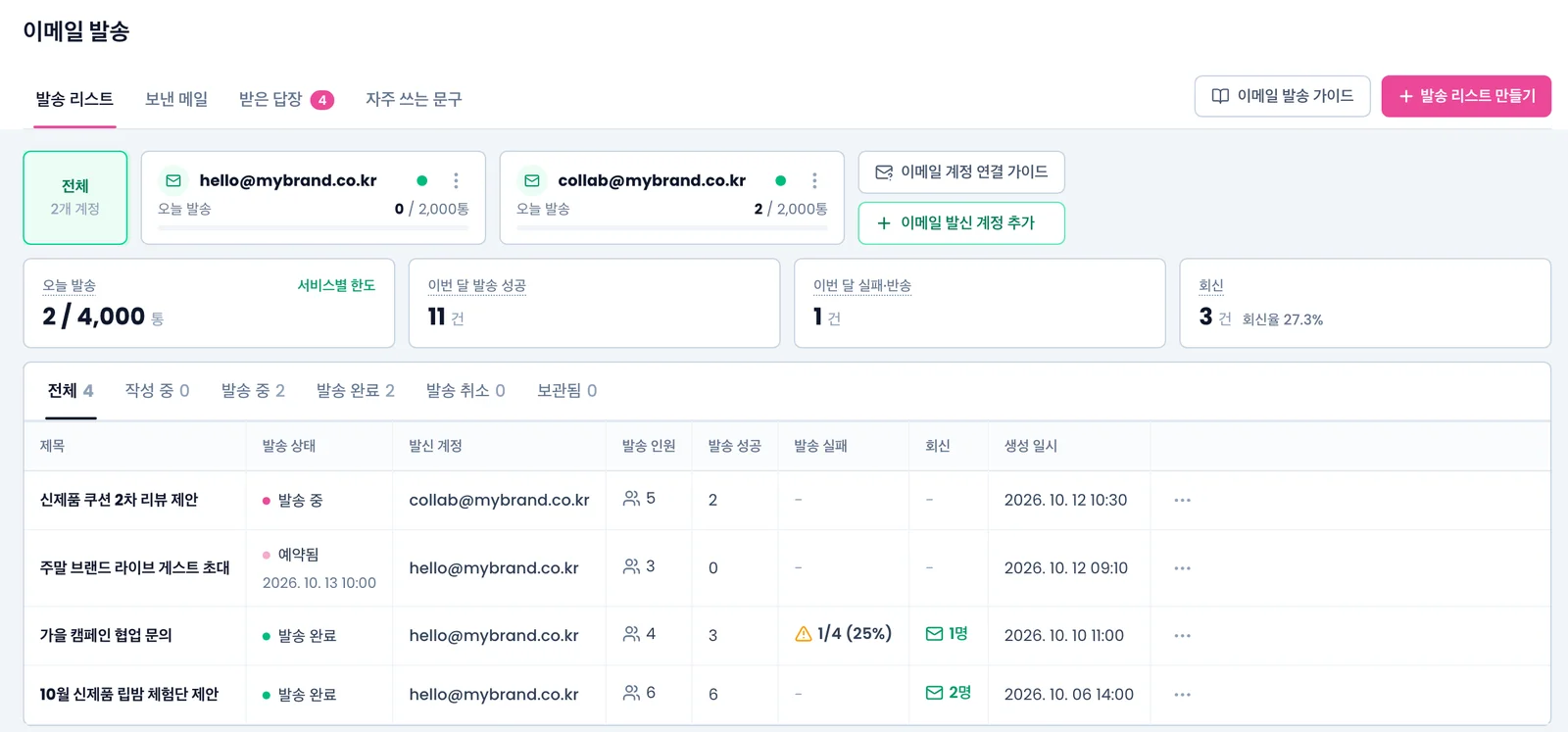Open 이메일 계정 연결 가이드
Image resolution: width=1568 pixels, height=732 pixels.
coord(961,171)
